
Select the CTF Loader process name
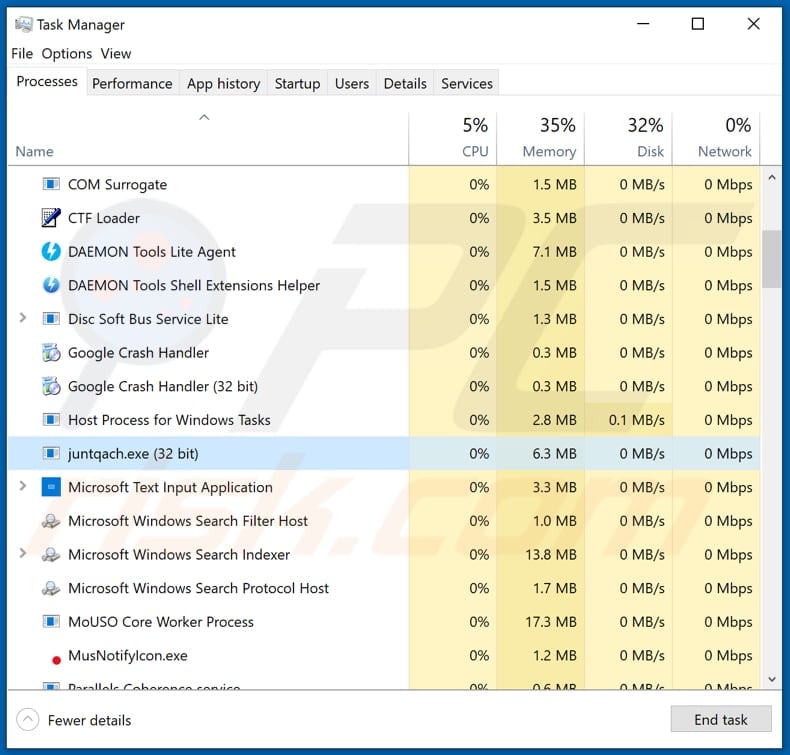(x=104, y=218)
